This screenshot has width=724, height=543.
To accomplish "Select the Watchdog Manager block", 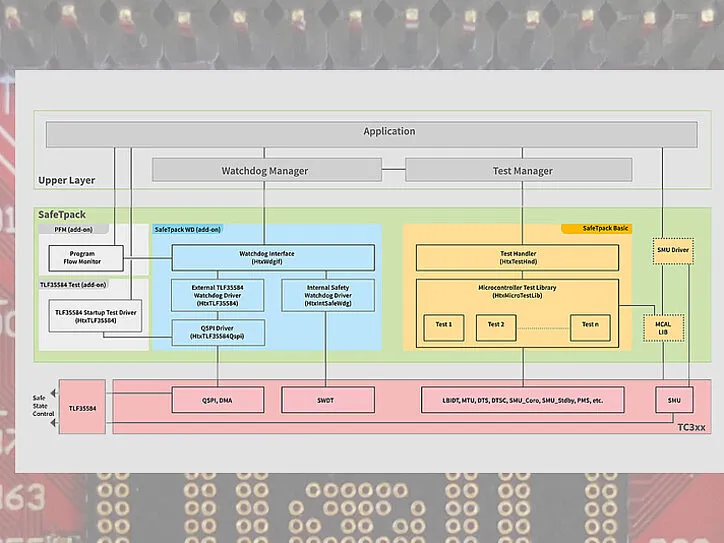I will pos(267,170).
